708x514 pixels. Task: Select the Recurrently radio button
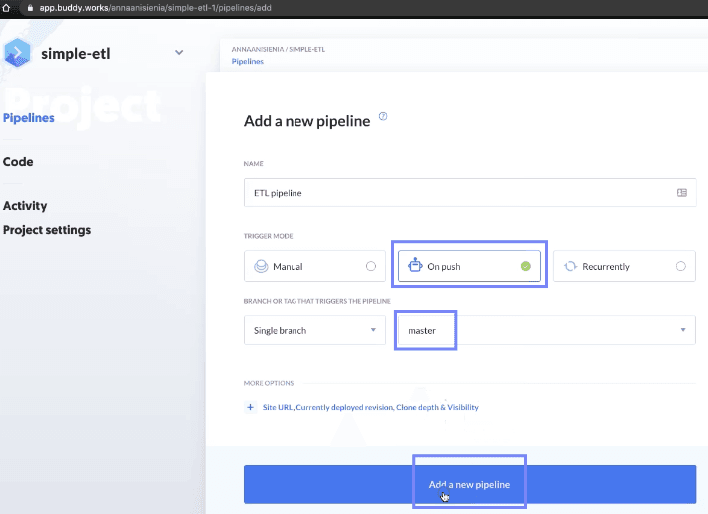(680, 267)
